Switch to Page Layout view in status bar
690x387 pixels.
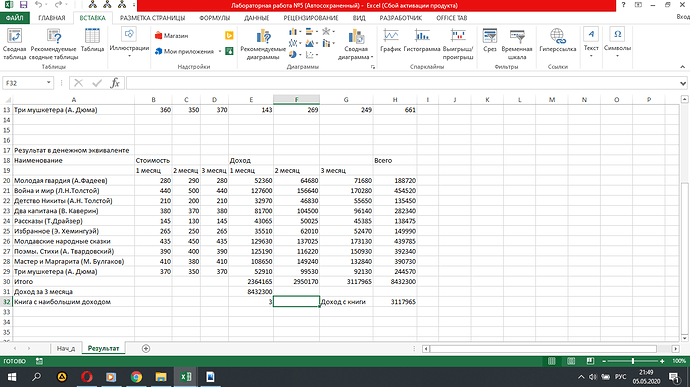coord(571,361)
